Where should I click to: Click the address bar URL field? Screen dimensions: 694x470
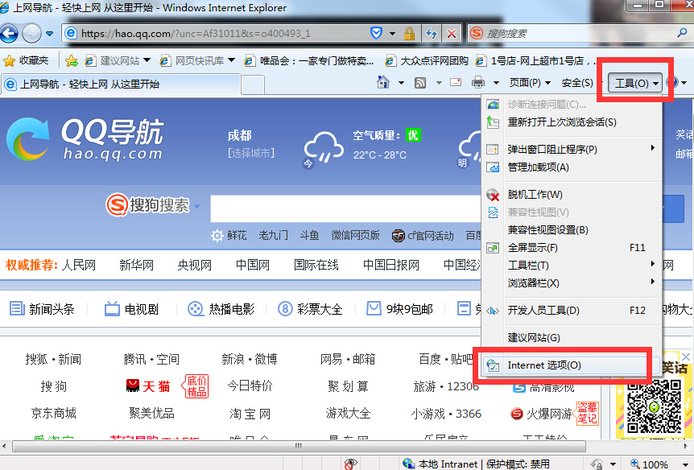pos(217,34)
